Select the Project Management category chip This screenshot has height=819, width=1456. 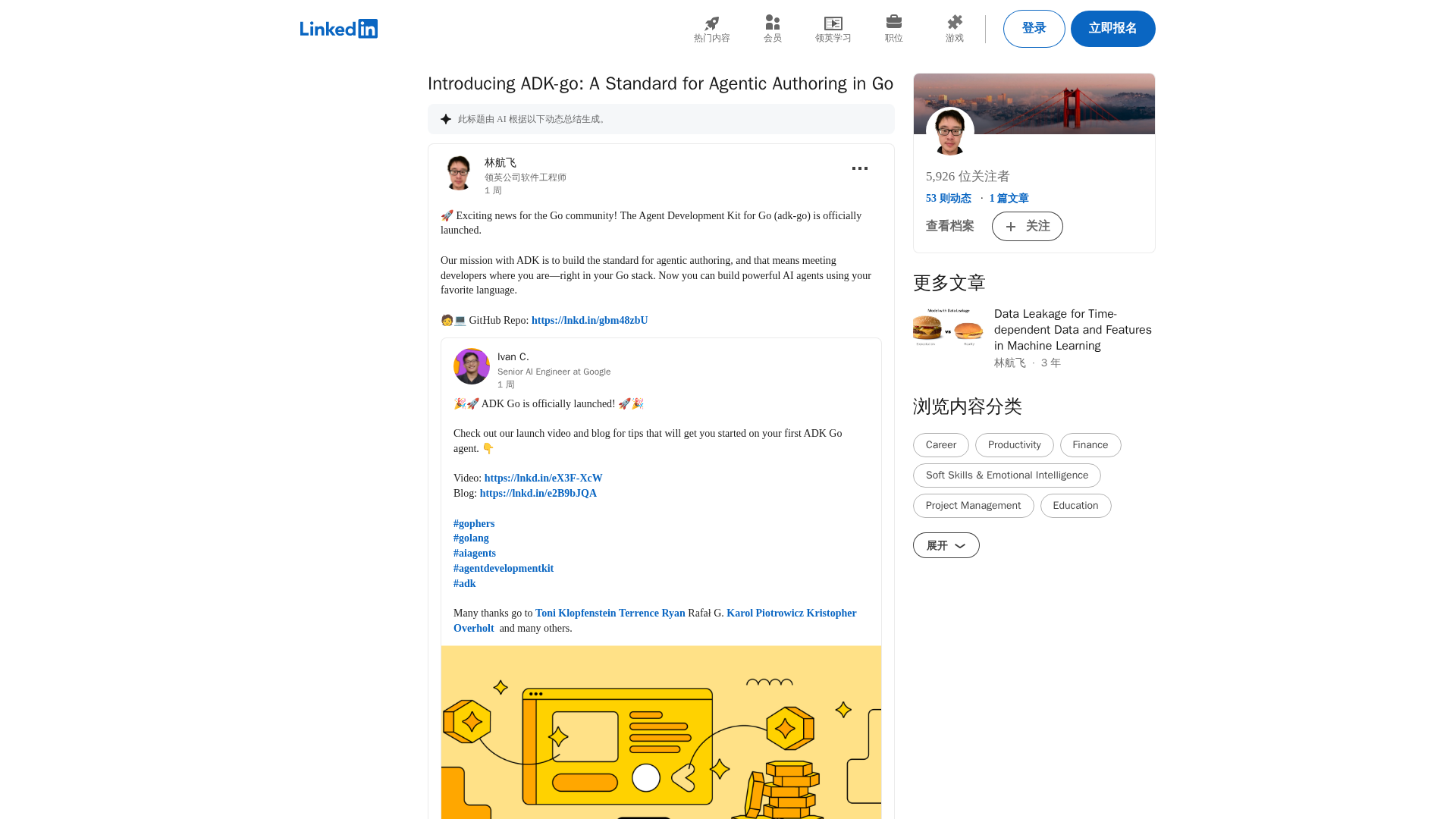pos(973,506)
